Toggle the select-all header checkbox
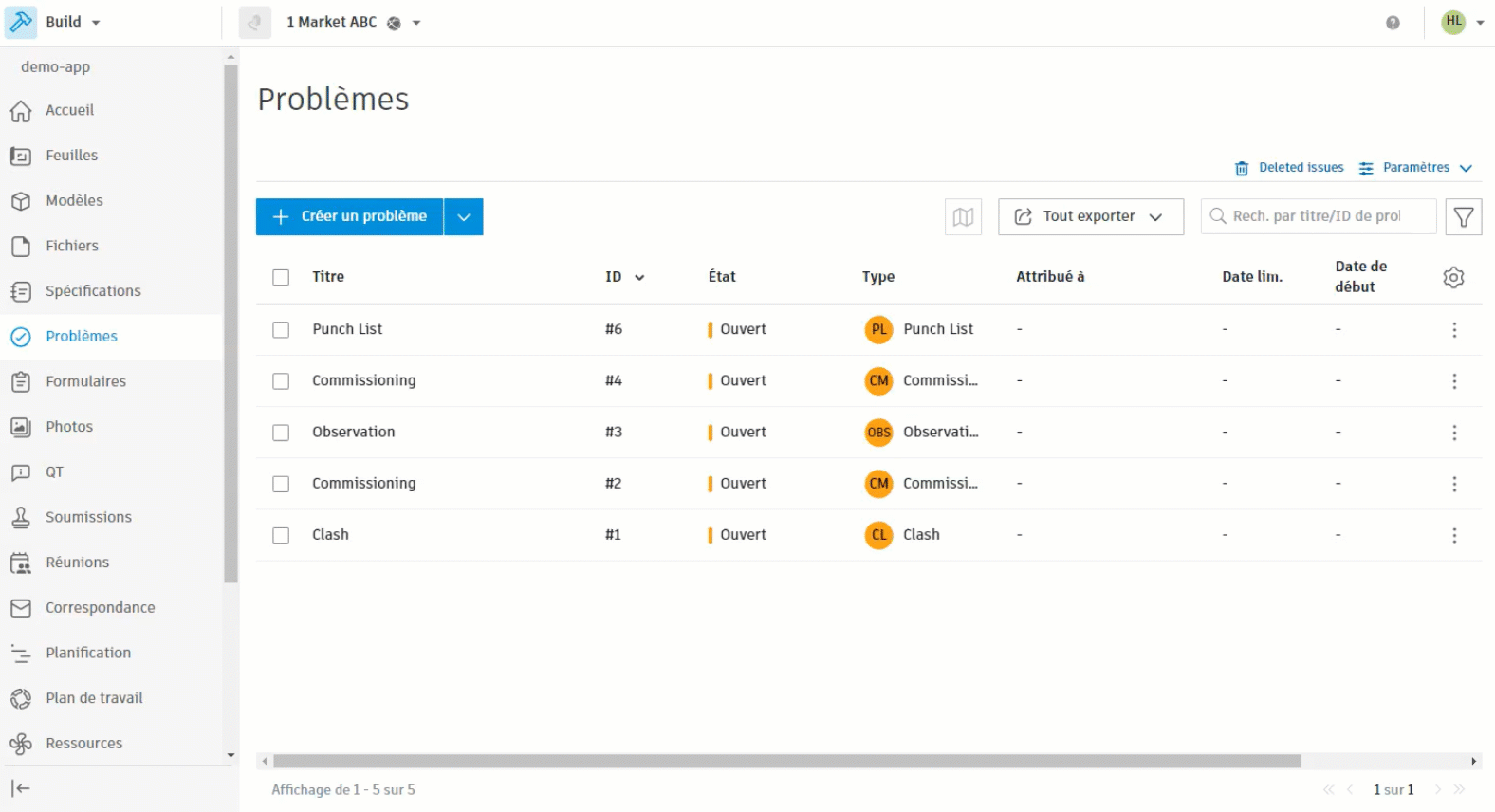Screen dimensions: 1495x812 tap(281, 277)
